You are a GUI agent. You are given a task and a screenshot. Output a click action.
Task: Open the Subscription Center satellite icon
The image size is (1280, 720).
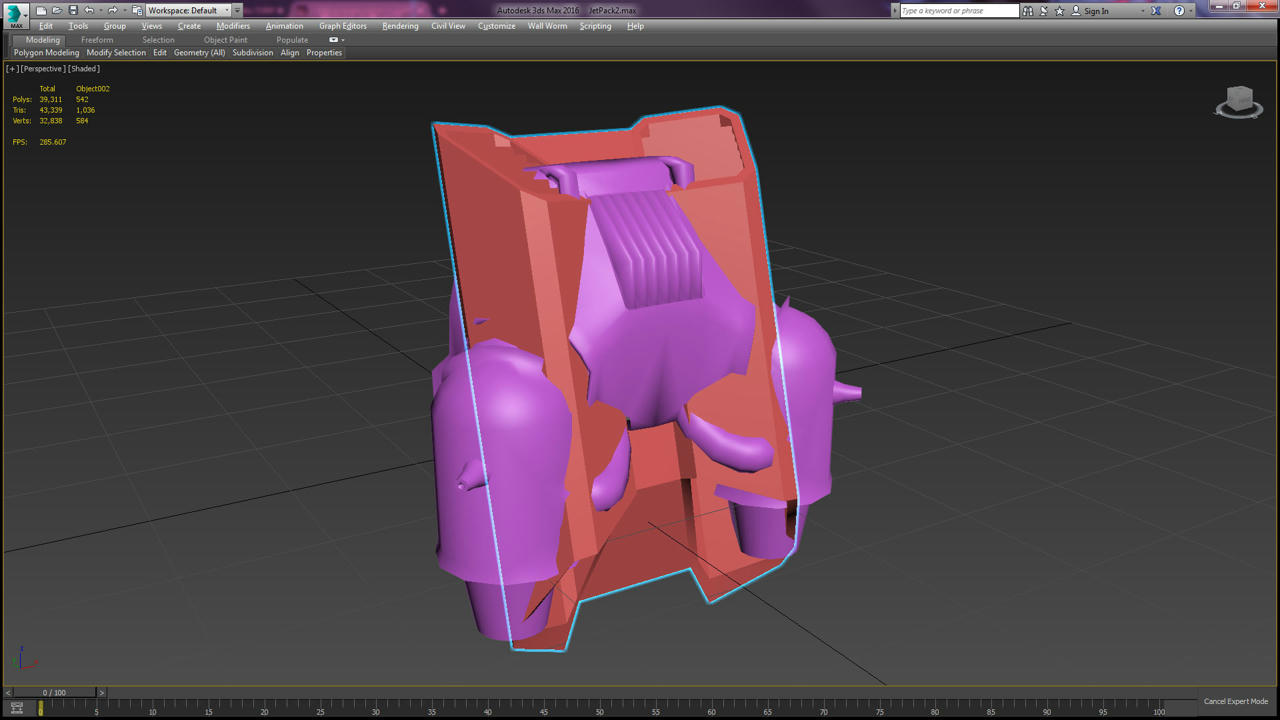[x=1044, y=11]
